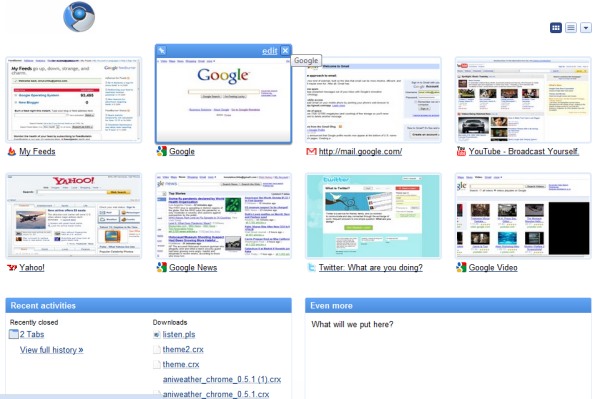Switch to list view

(x=571, y=28)
